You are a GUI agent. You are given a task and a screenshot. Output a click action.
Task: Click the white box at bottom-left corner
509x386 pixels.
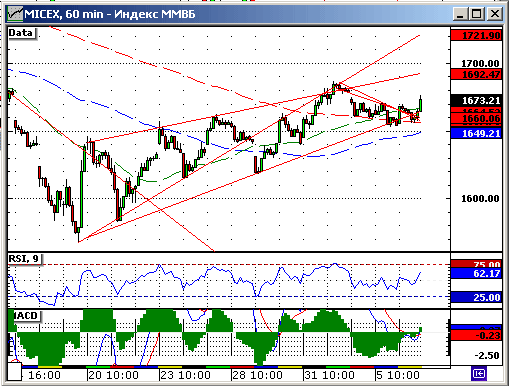pos(15,372)
